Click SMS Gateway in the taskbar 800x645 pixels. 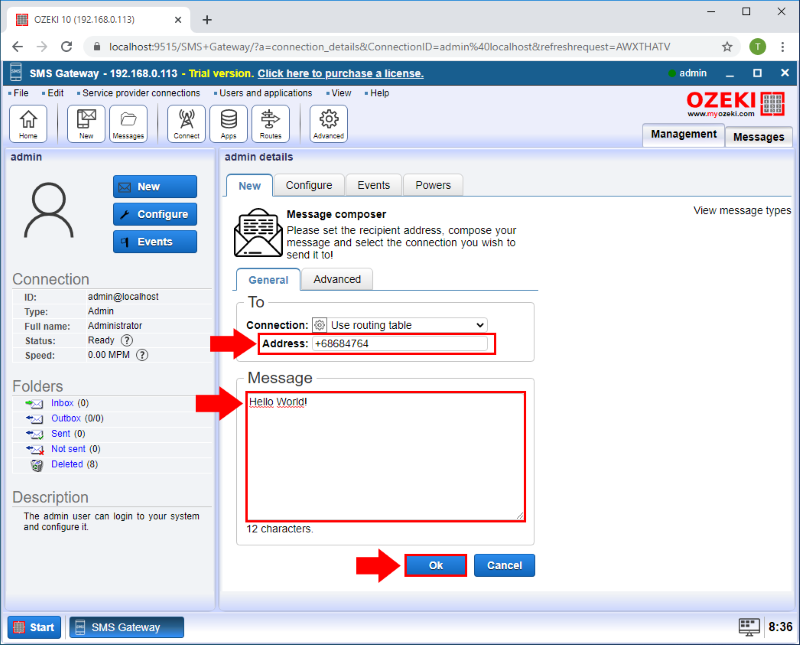(126, 627)
